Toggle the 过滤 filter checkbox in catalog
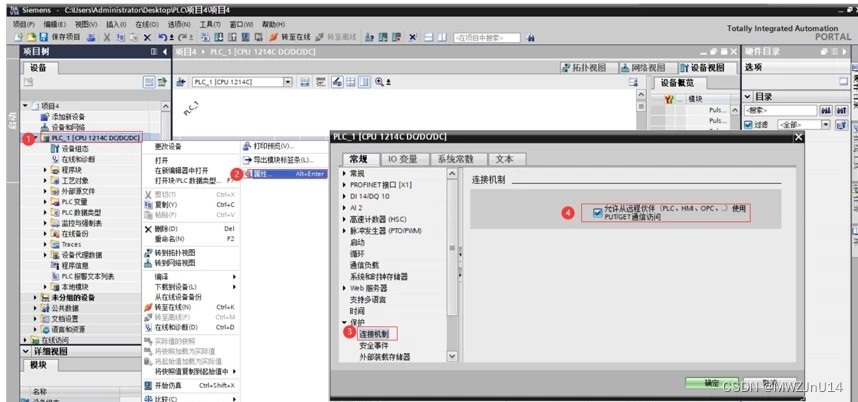Image resolution: width=858 pixels, height=402 pixels. click(x=749, y=125)
